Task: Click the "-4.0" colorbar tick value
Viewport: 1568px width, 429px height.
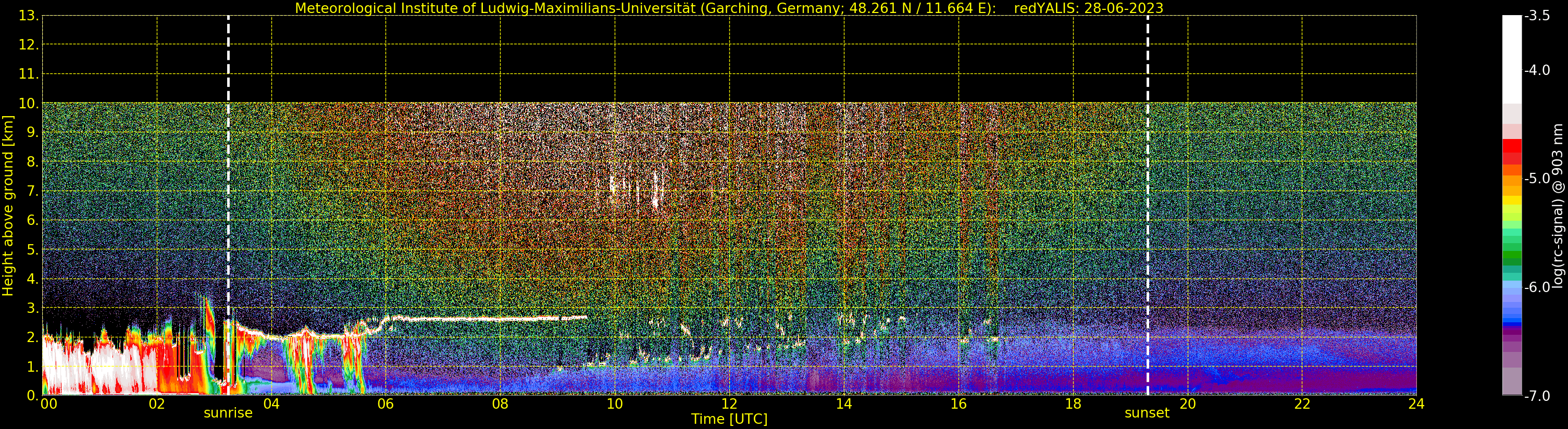Action: (x=1537, y=70)
